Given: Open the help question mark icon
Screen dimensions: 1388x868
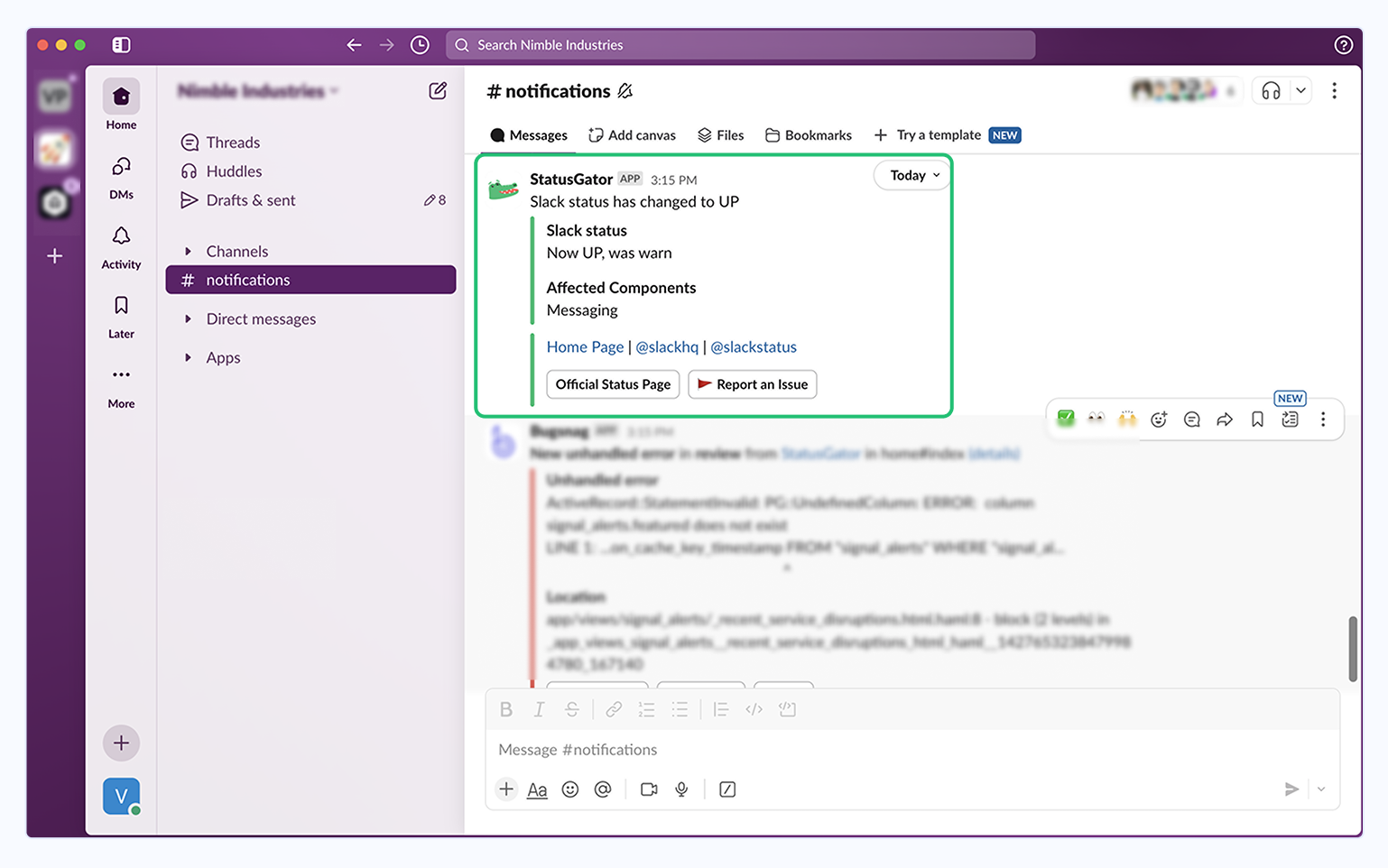Looking at the screenshot, I should (x=1343, y=45).
